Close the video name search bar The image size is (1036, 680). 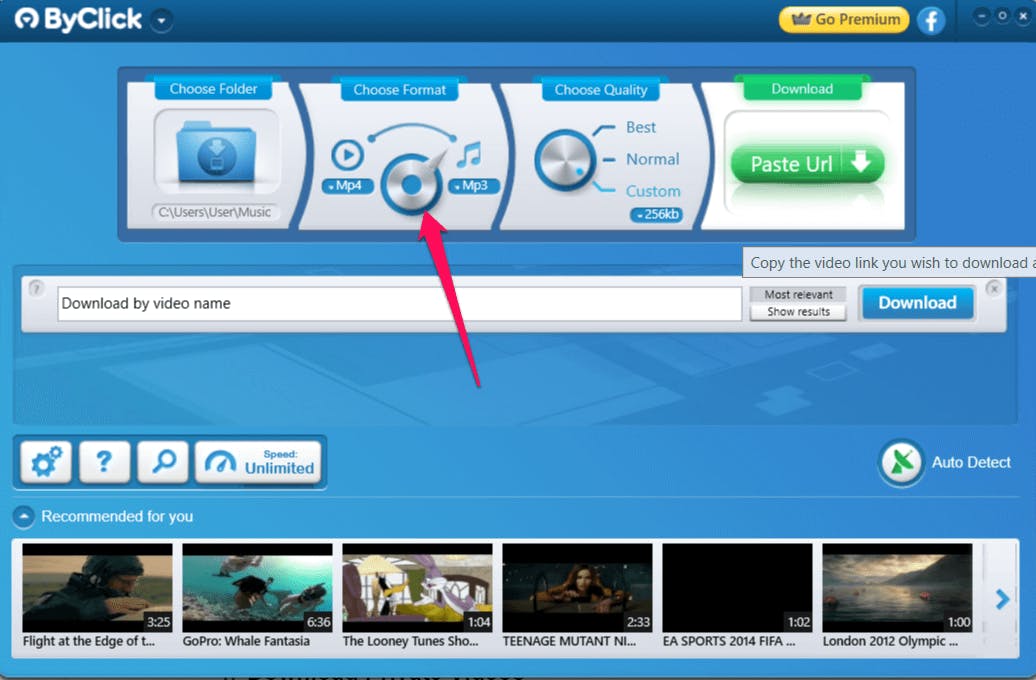pyautogui.click(x=994, y=289)
